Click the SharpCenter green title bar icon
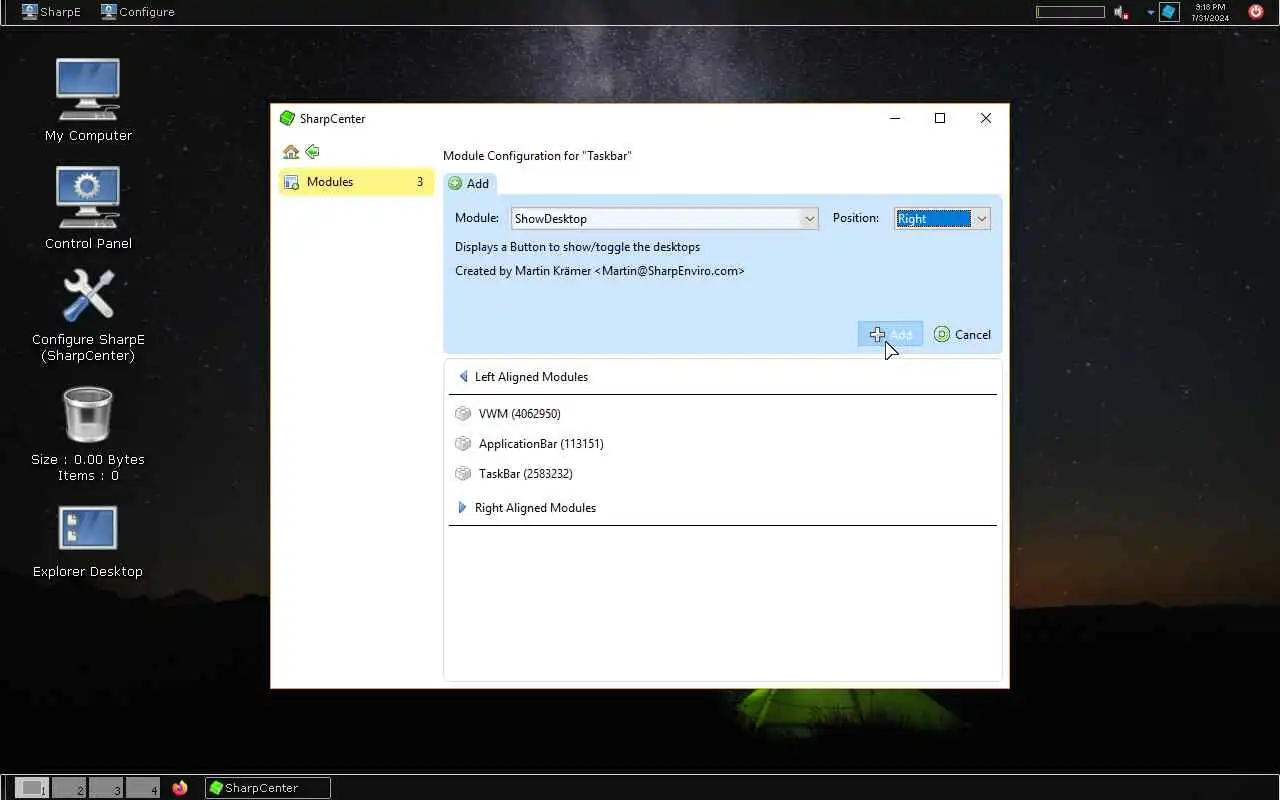 tap(288, 118)
